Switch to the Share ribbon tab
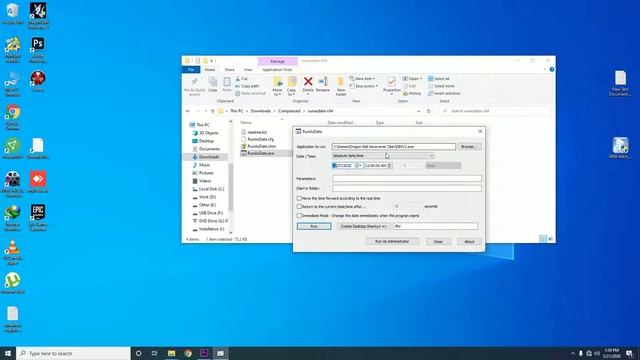Viewport: 640px width, 360px height. (x=229, y=70)
